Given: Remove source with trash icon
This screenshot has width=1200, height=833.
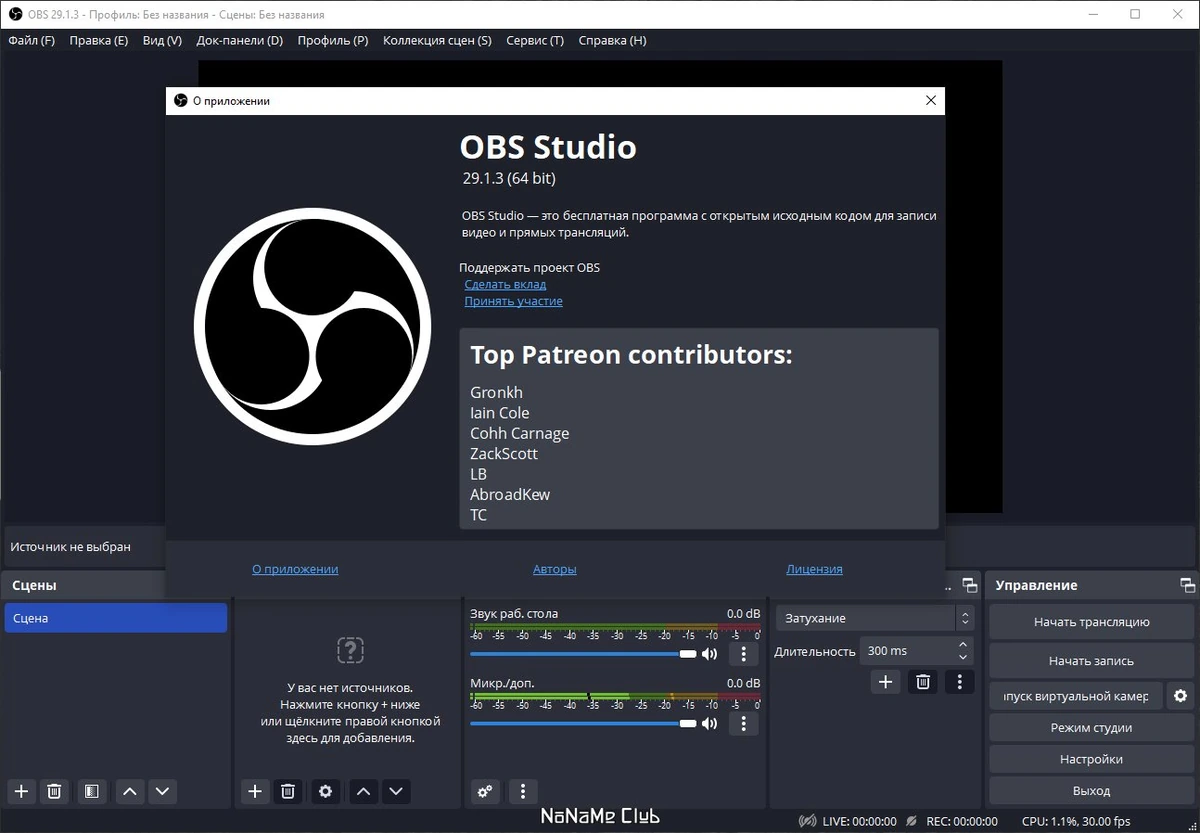Looking at the screenshot, I should 288,791.
